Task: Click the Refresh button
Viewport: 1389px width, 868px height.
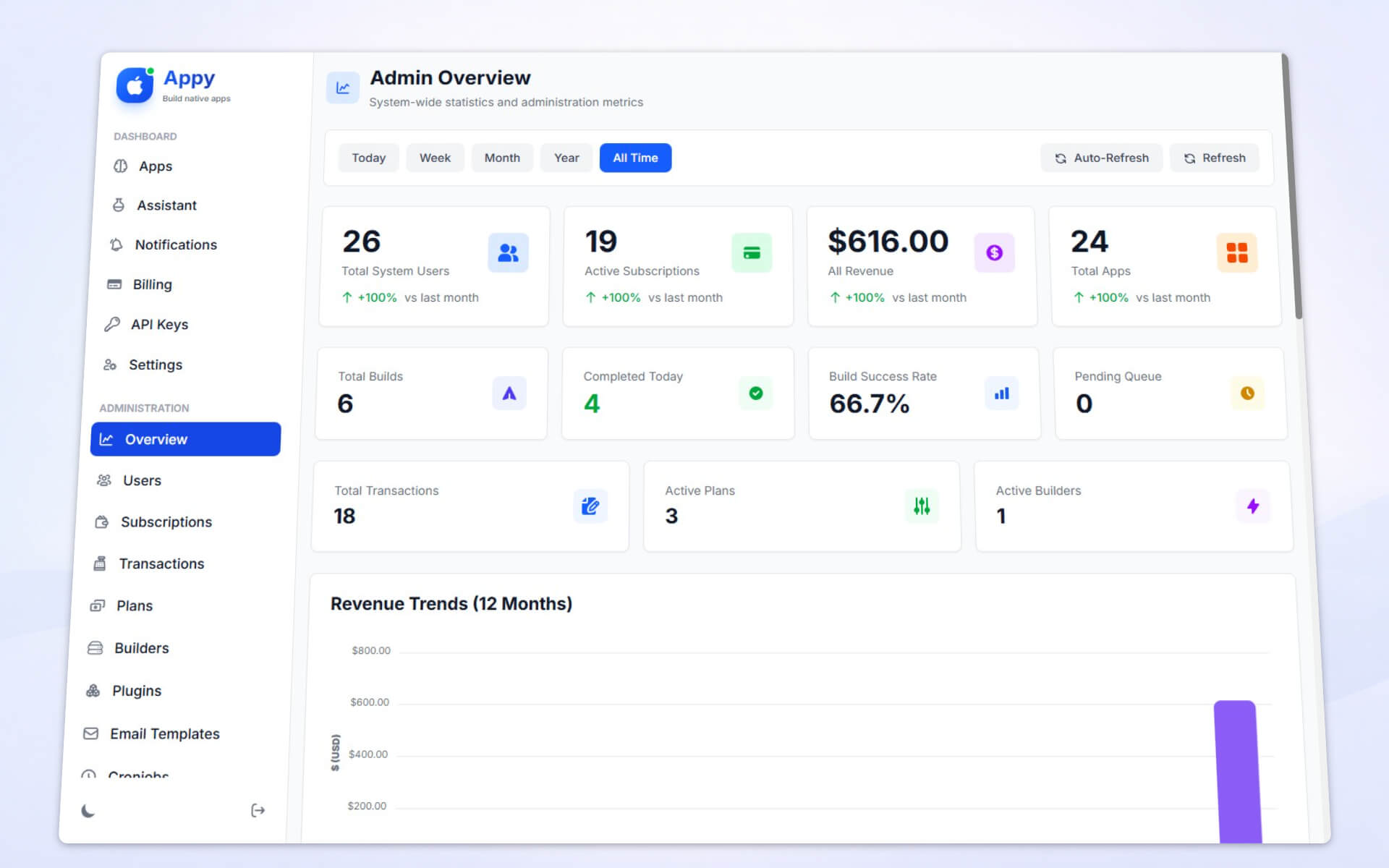Action: click(1214, 158)
